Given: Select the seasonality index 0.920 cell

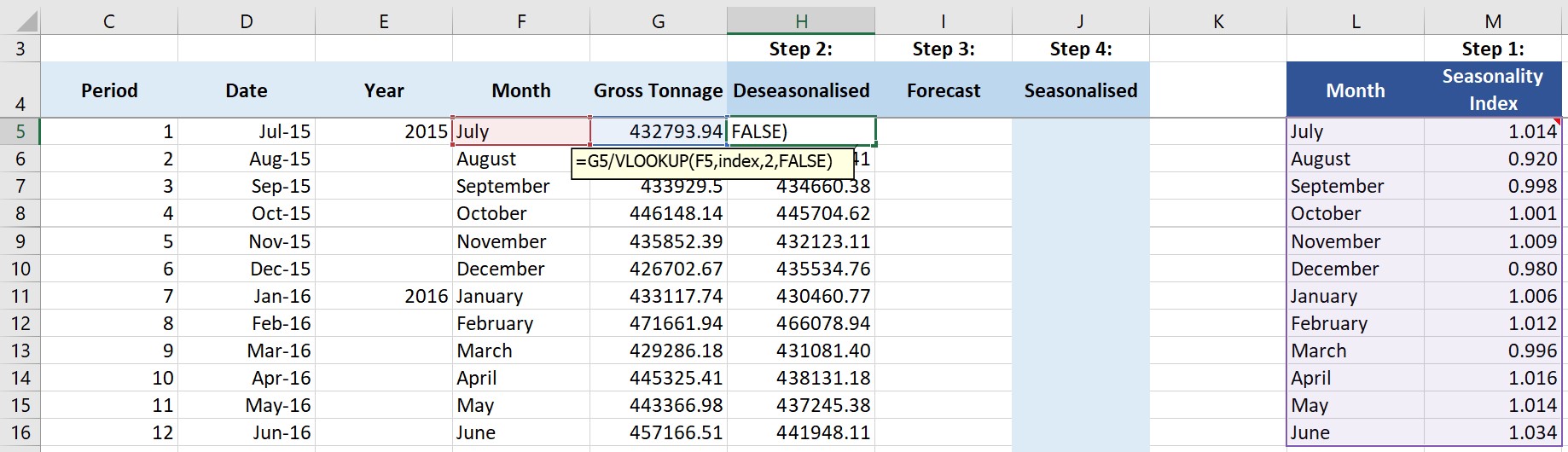Looking at the screenshot, I should pos(1493,159).
